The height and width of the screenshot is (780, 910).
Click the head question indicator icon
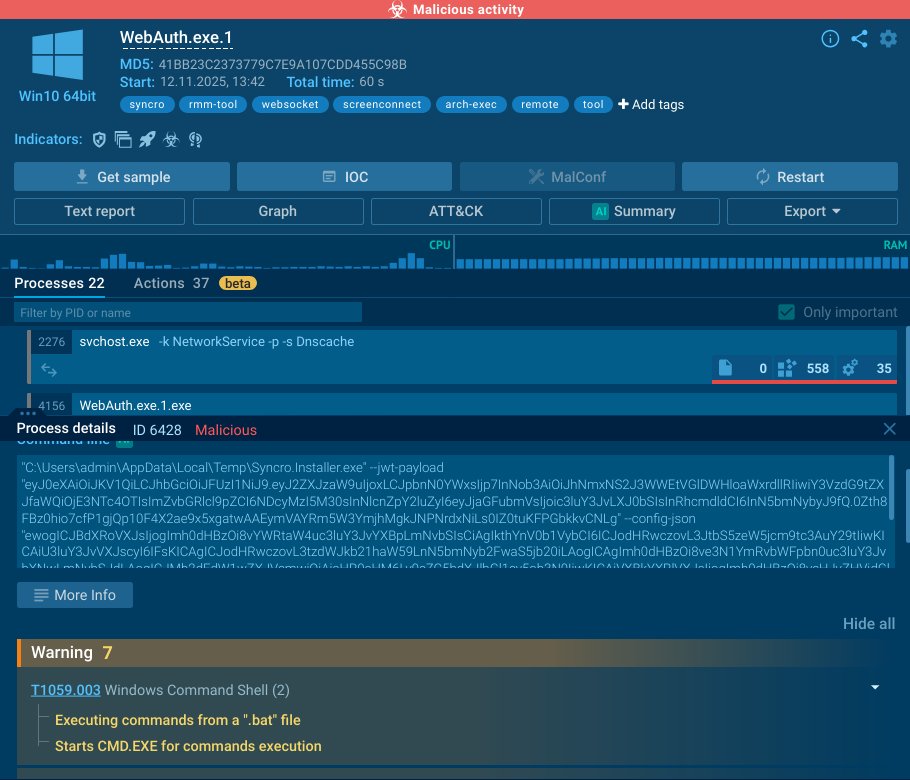(x=195, y=139)
